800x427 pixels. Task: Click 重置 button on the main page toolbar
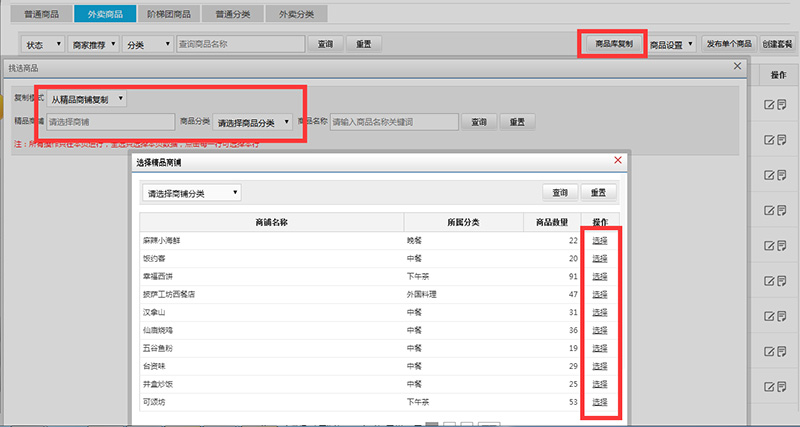[364, 44]
